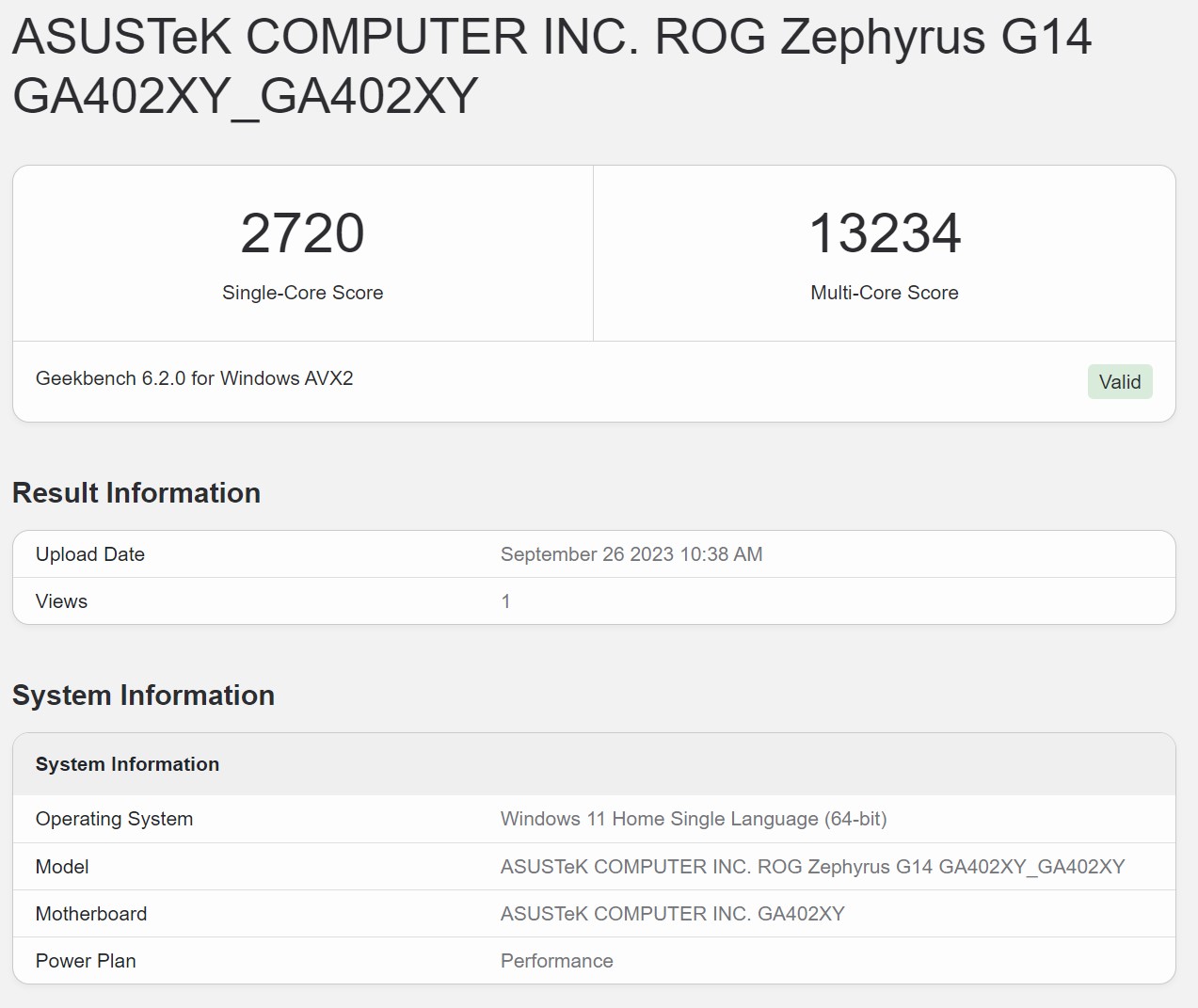Click the System Information table header row
This screenshot has width=1198, height=1008.
(x=127, y=764)
